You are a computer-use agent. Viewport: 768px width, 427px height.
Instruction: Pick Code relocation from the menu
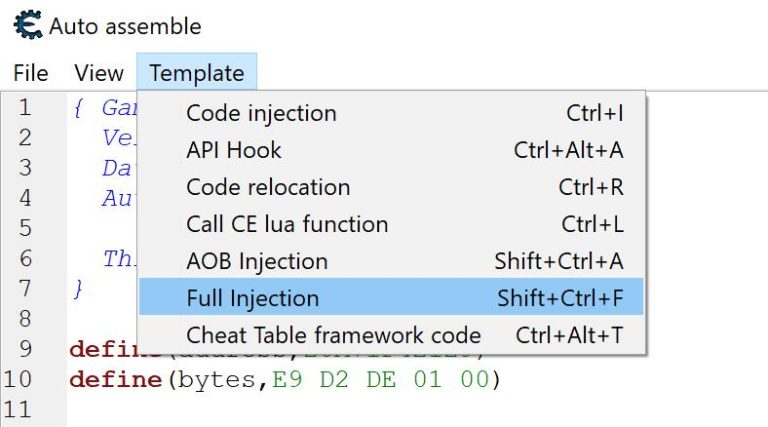[268, 187]
